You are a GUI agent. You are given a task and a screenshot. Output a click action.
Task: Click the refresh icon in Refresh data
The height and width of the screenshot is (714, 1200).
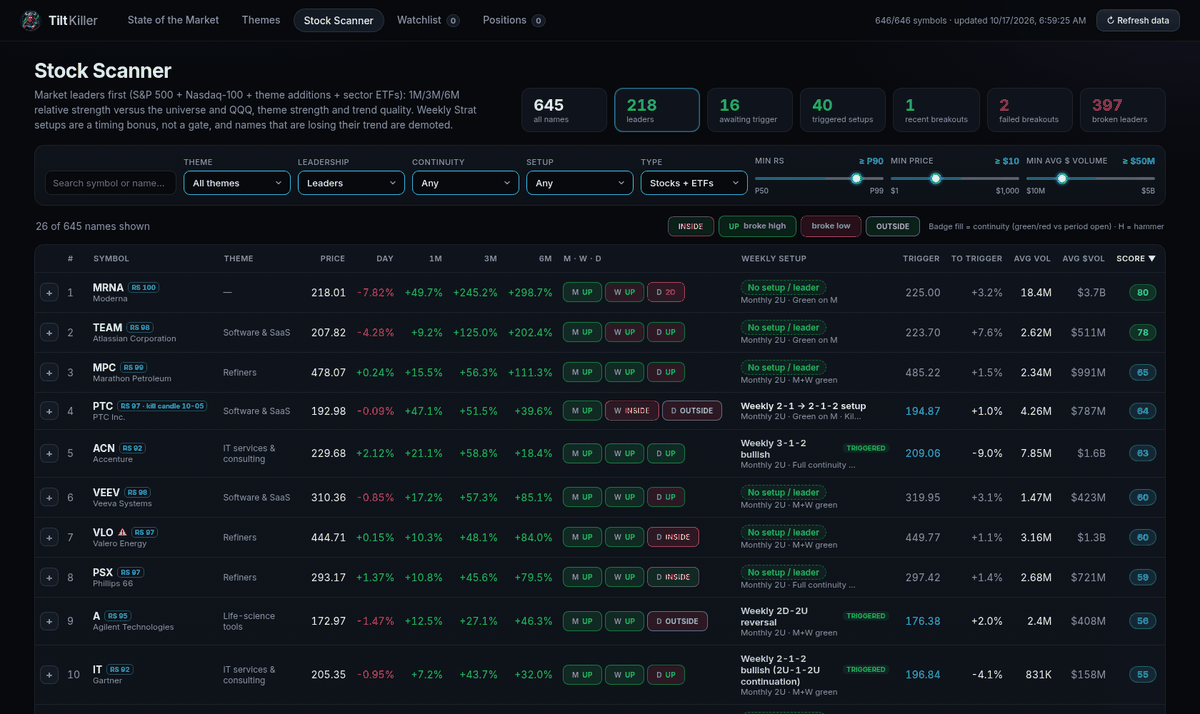point(1110,20)
